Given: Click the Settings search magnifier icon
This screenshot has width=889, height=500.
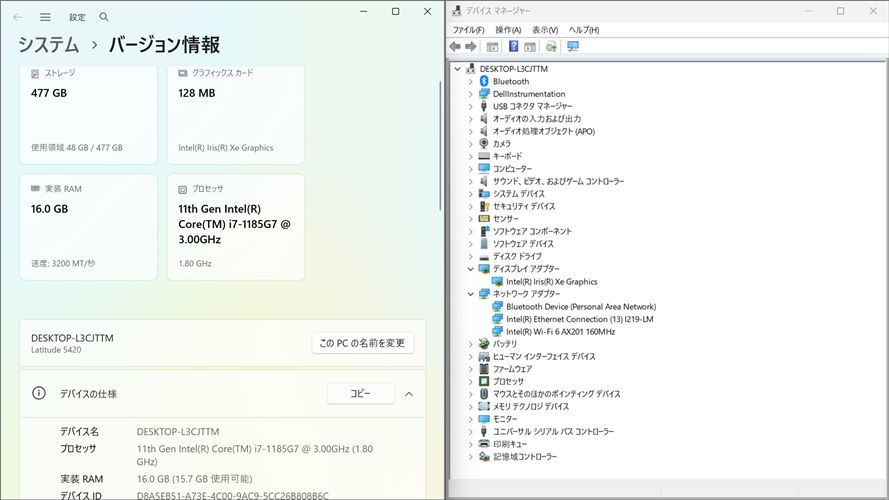Looking at the screenshot, I should point(104,17).
